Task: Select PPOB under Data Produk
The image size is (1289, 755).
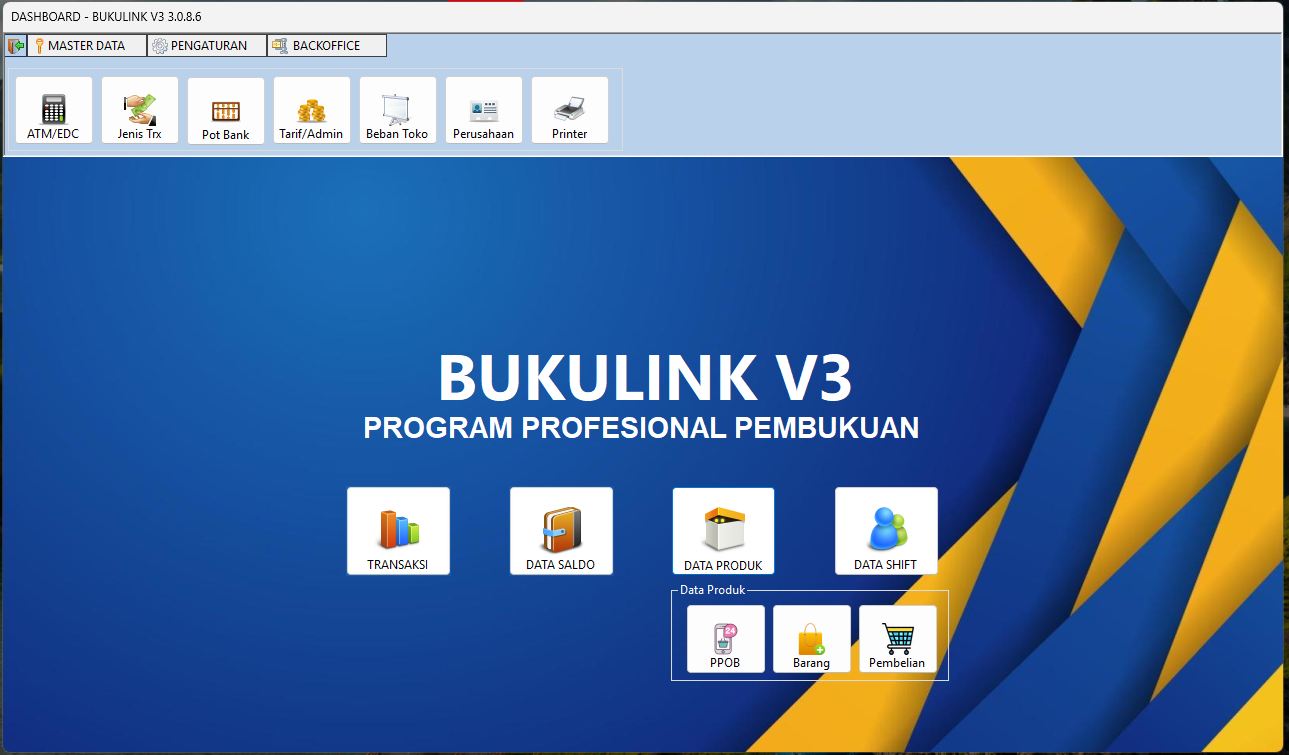Action: click(x=726, y=639)
